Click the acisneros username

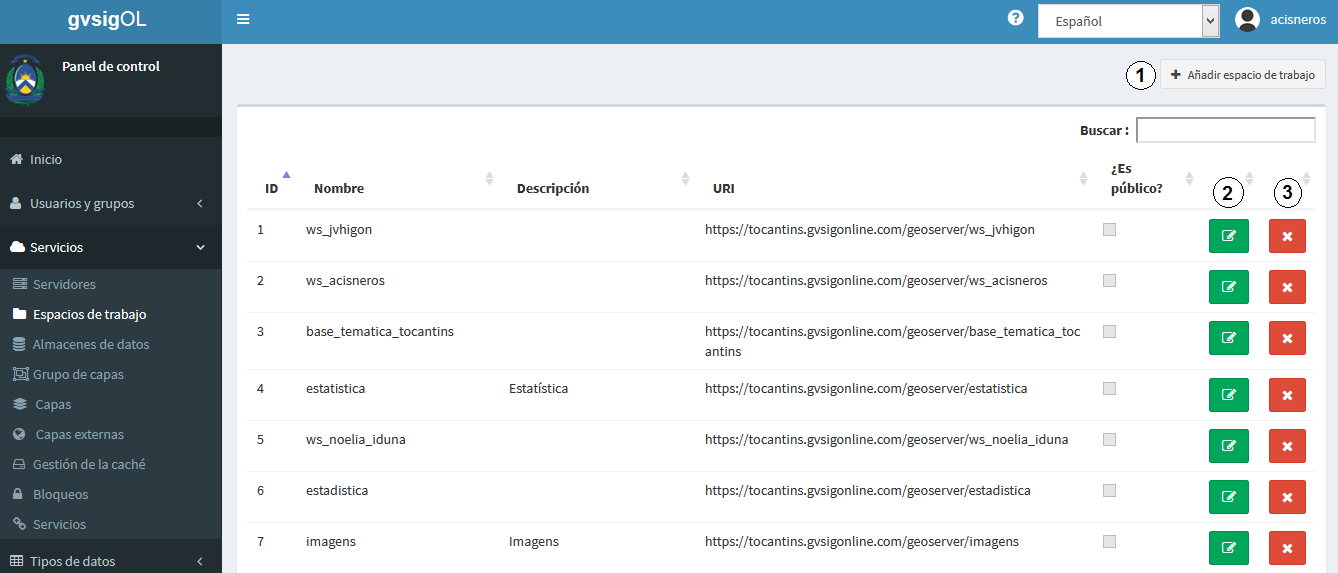[1298, 19]
